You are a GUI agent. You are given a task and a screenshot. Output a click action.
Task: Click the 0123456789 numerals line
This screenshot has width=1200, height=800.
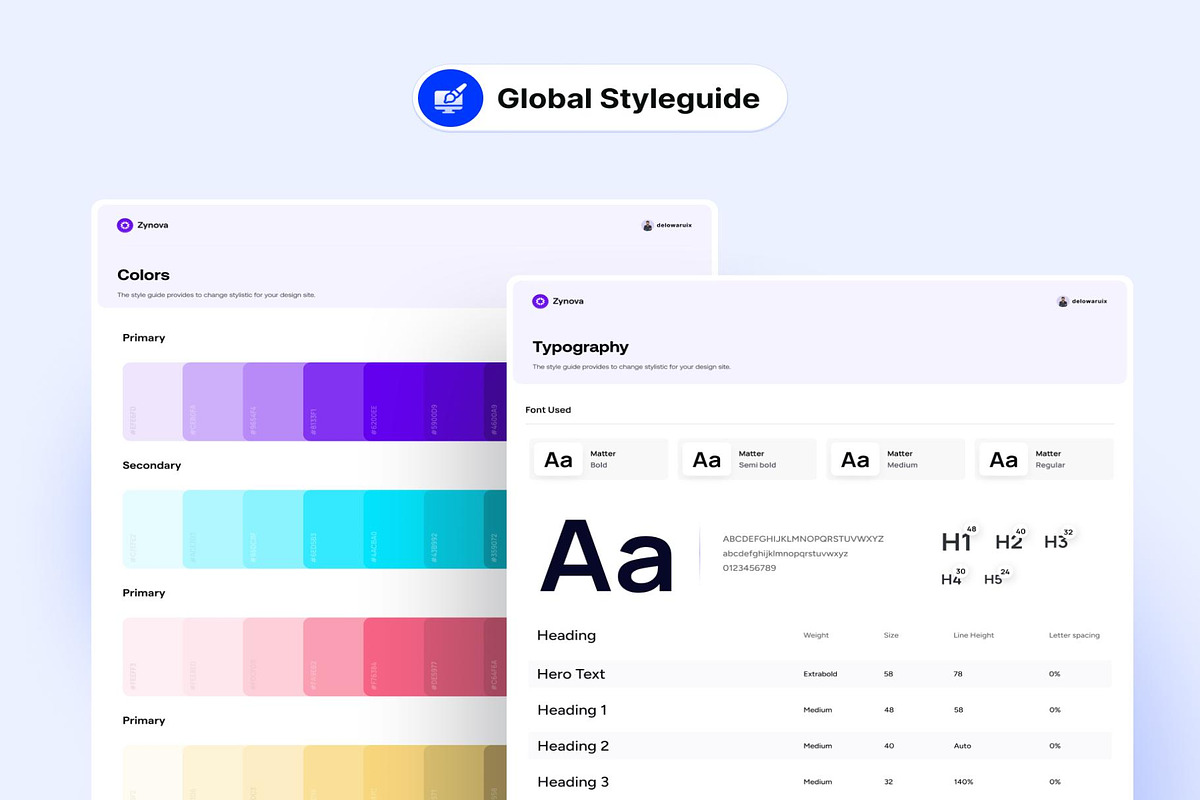pyautogui.click(x=749, y=568)
